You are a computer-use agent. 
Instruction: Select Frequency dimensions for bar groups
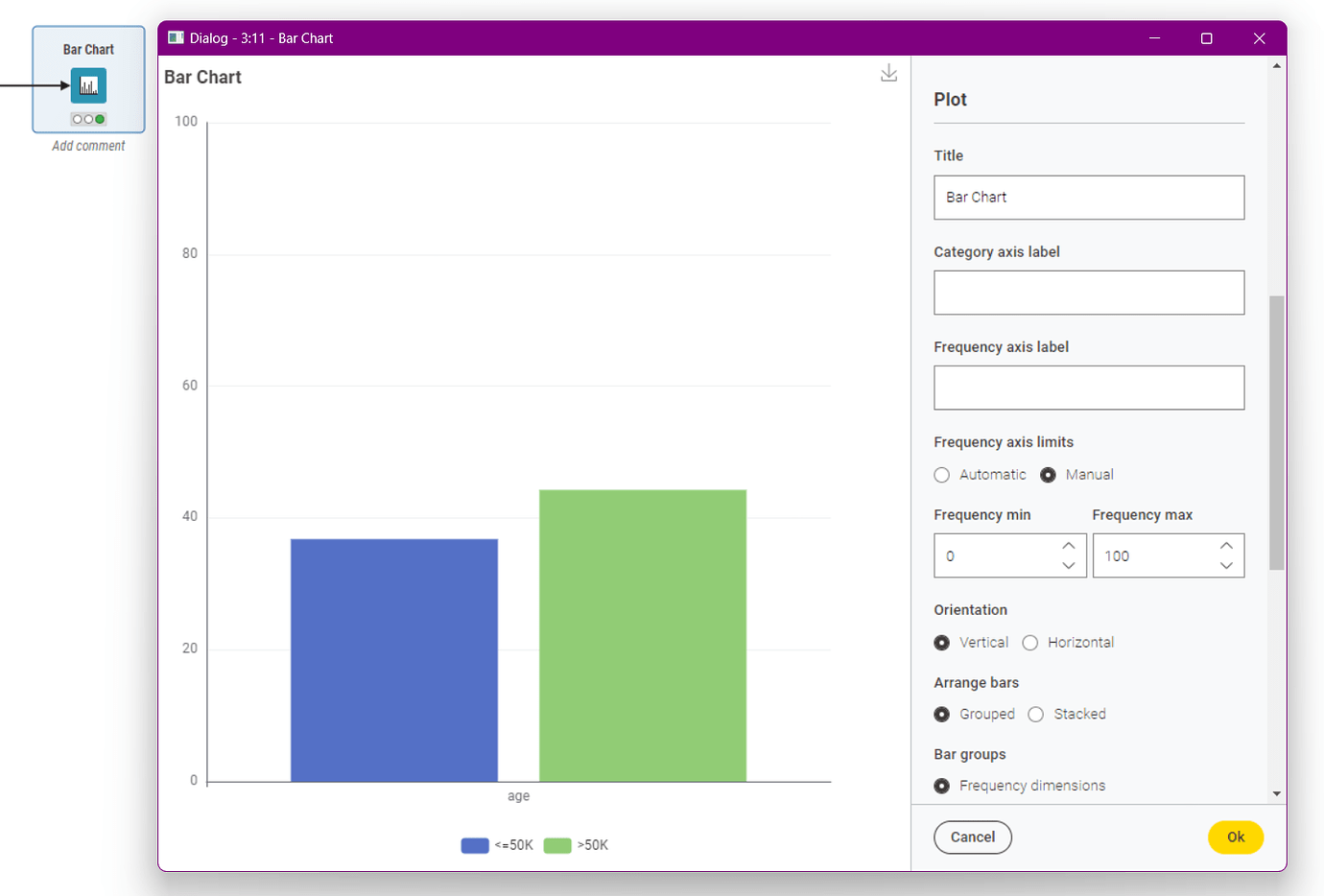[x=941, y=785]
